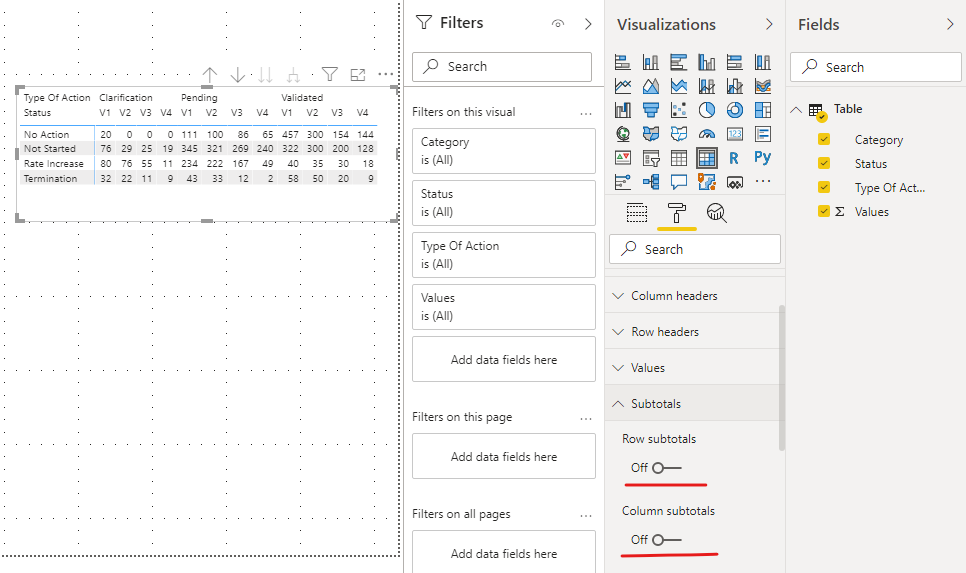Open the Values filter card
Image resolution: width=966 pixels, height=573 pixels.
tap(504, 307)
